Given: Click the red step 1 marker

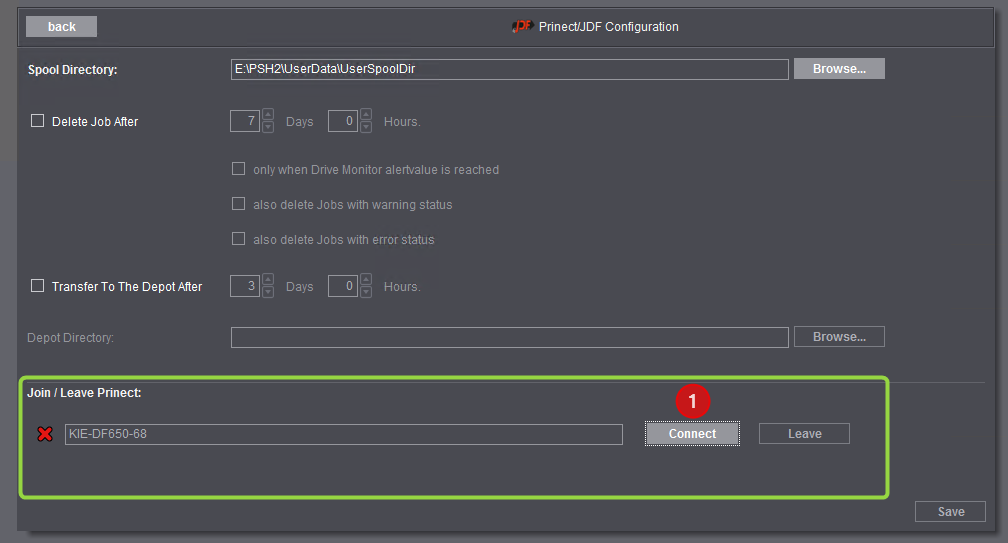Looking at the screenshot, I should [x=692, y=402].
